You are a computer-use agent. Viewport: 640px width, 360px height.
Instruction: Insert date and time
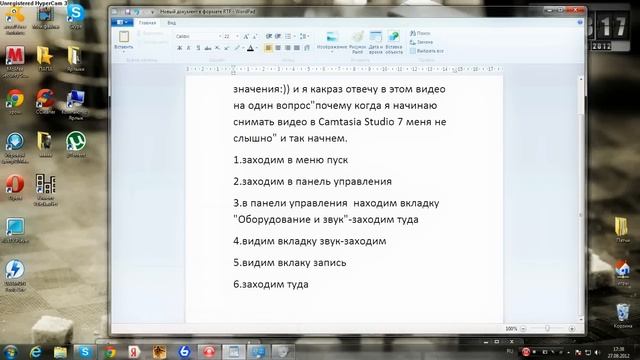(x=376, y=42)
